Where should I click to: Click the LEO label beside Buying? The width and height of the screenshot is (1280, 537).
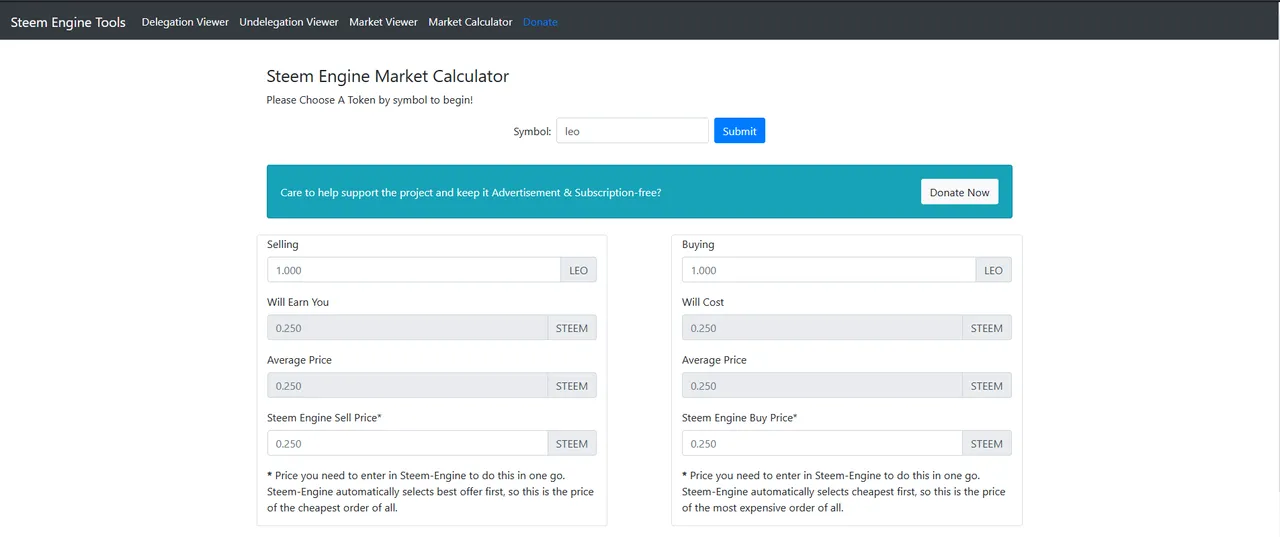[x=994, y=270]
